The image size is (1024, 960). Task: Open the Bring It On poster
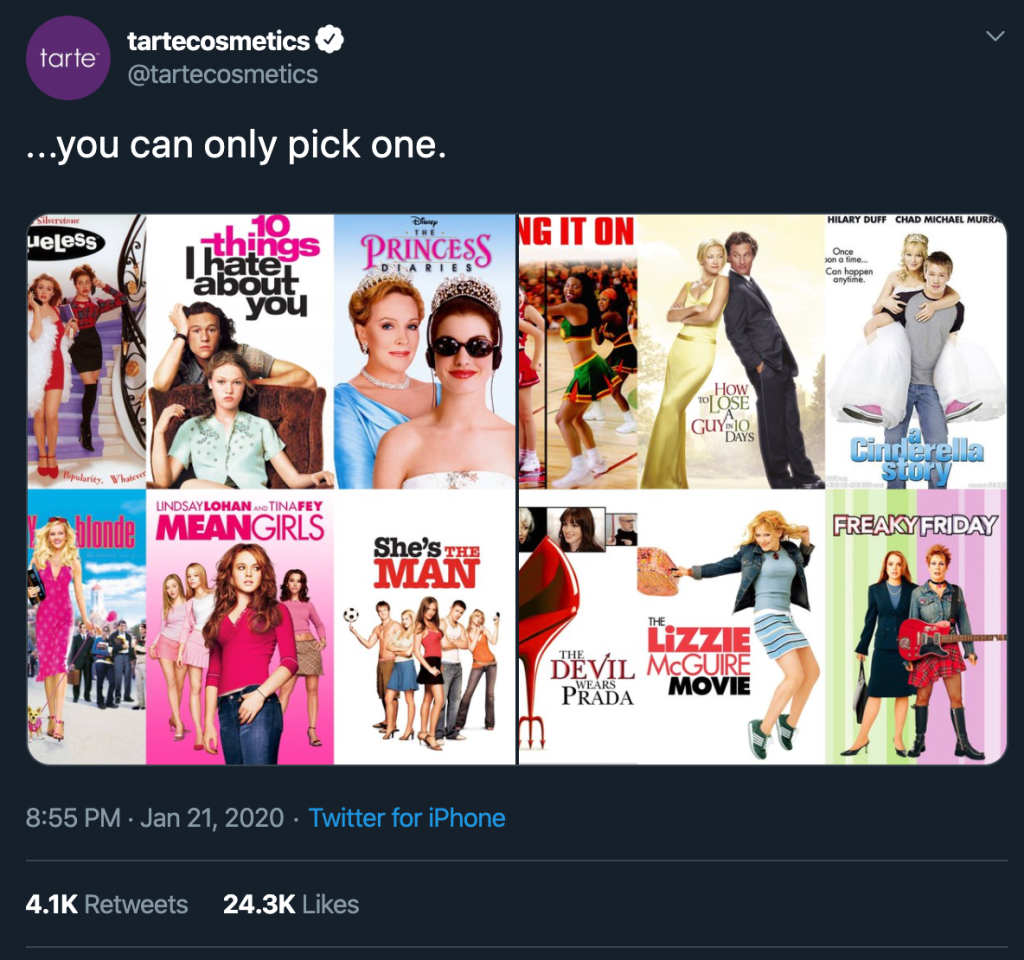click(x=578, y=351)
